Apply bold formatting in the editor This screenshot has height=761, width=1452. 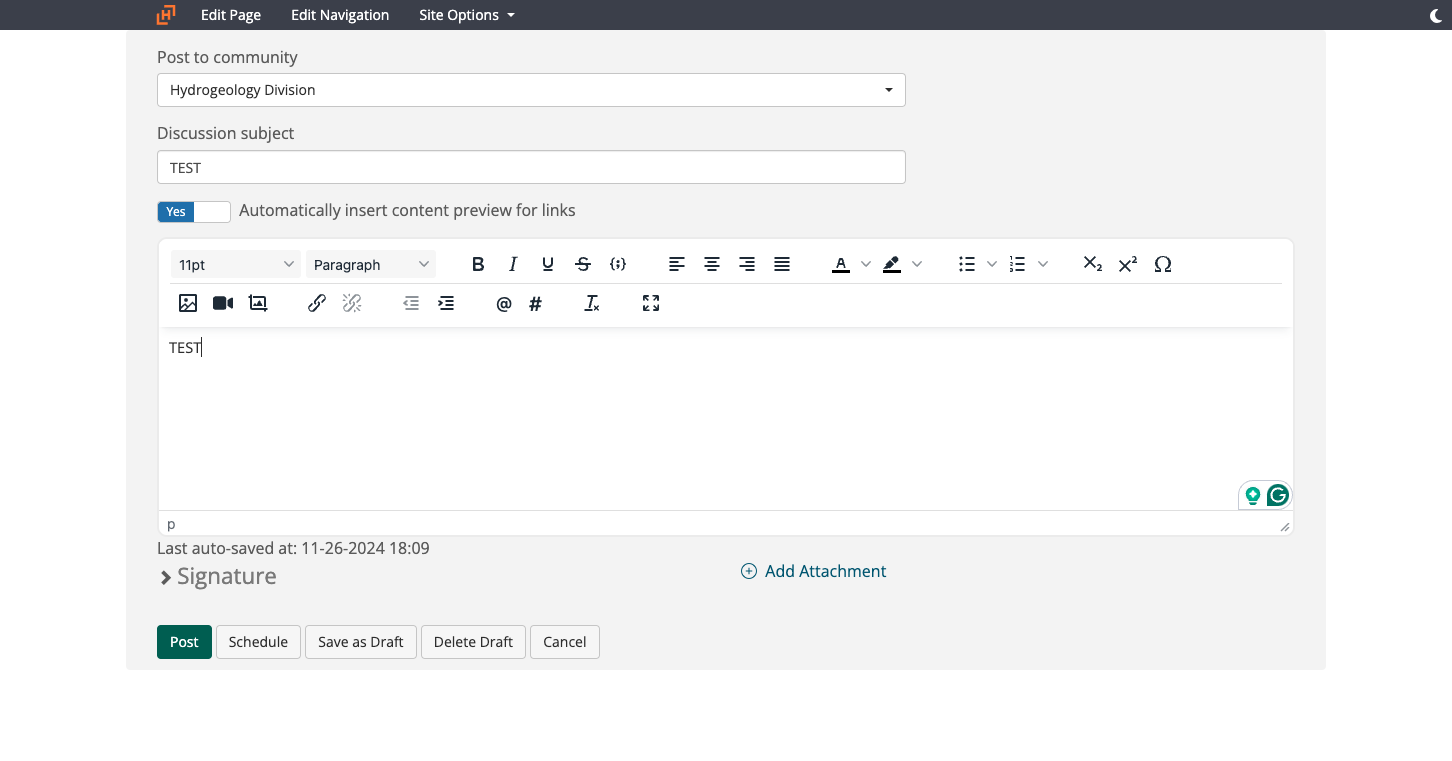click(x=478, y=264)
